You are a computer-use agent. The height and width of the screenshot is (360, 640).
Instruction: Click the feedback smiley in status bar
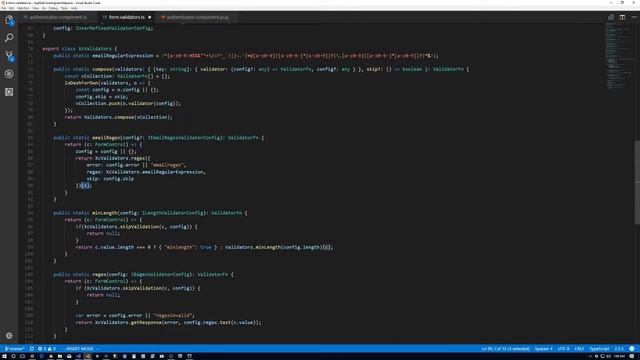[x=632, y=349]
